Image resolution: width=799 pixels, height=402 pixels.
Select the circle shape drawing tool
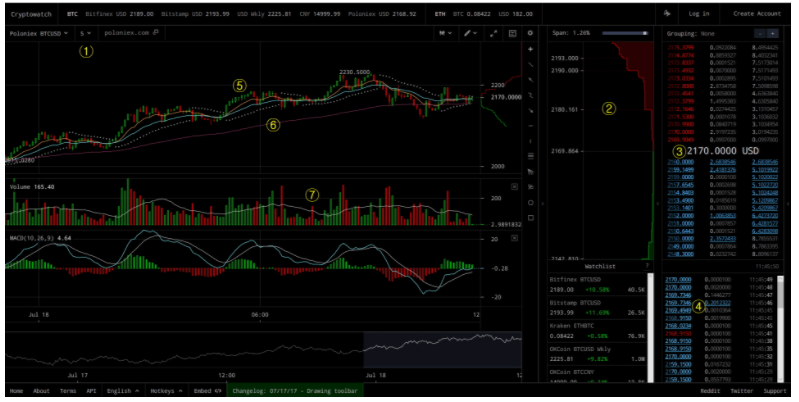click(530, 202)
